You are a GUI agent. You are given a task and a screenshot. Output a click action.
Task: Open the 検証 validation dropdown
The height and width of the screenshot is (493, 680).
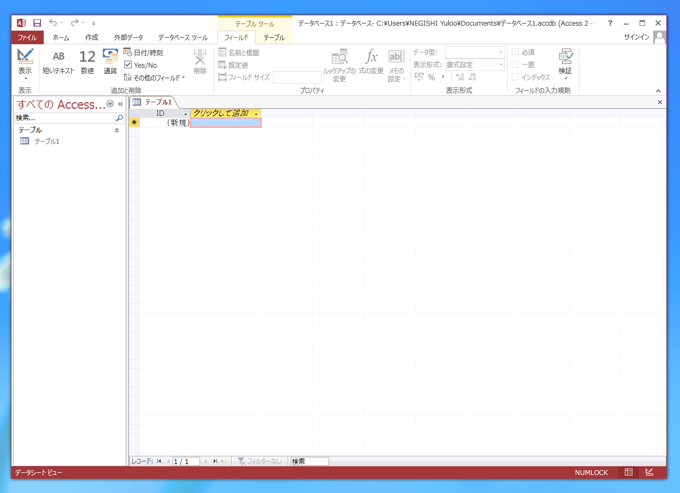pyautogui.click(x=565, y=64)
